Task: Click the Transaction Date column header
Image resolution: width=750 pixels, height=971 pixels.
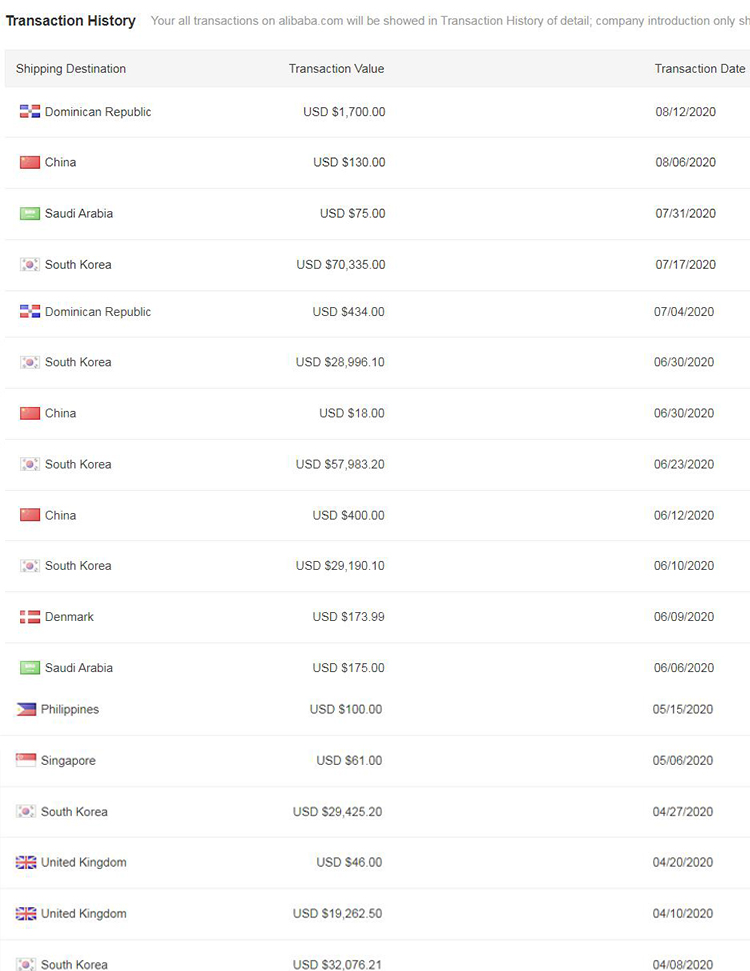Action: [700, 69]
